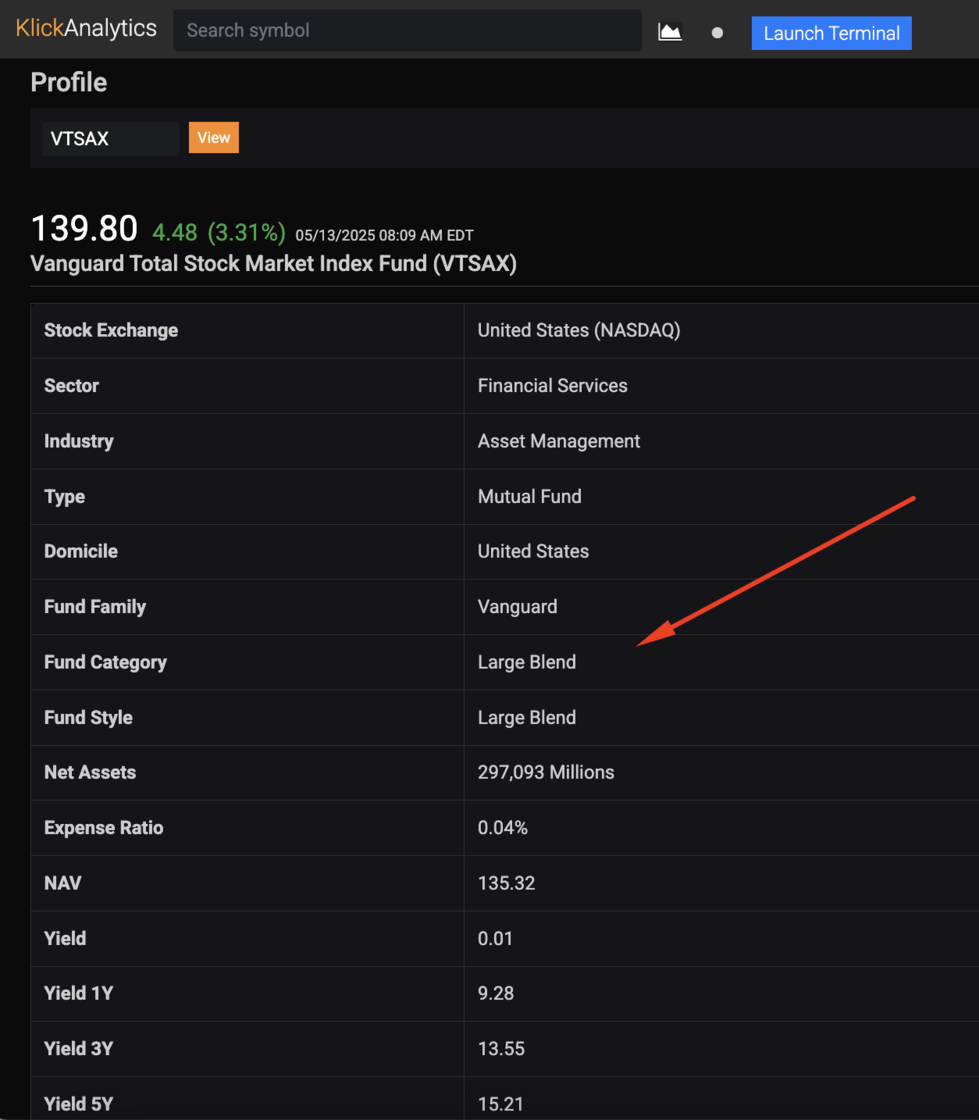The width and height of the screenshot is (979, 1120).
Task: Select the United States (NASDAQ) value
Action: (579, 330)
